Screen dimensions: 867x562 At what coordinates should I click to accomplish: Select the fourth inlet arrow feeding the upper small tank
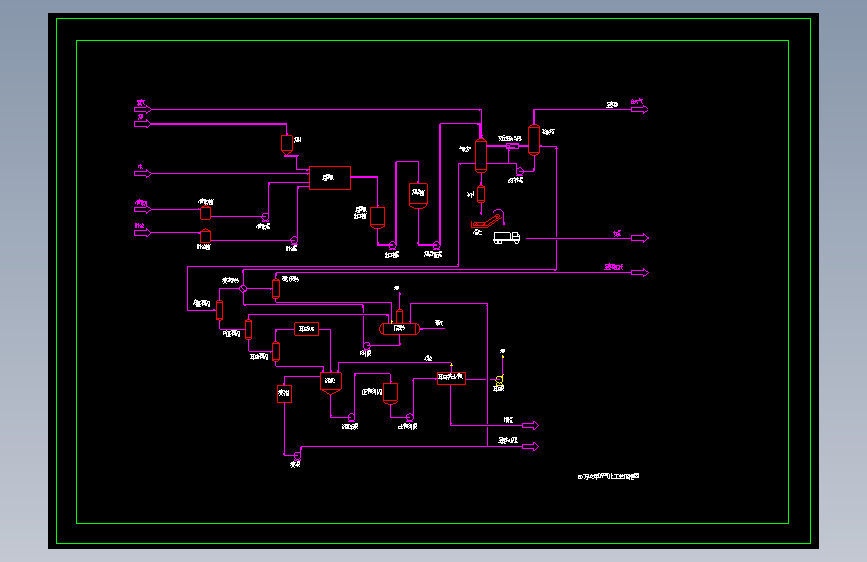tap(143, 210)
